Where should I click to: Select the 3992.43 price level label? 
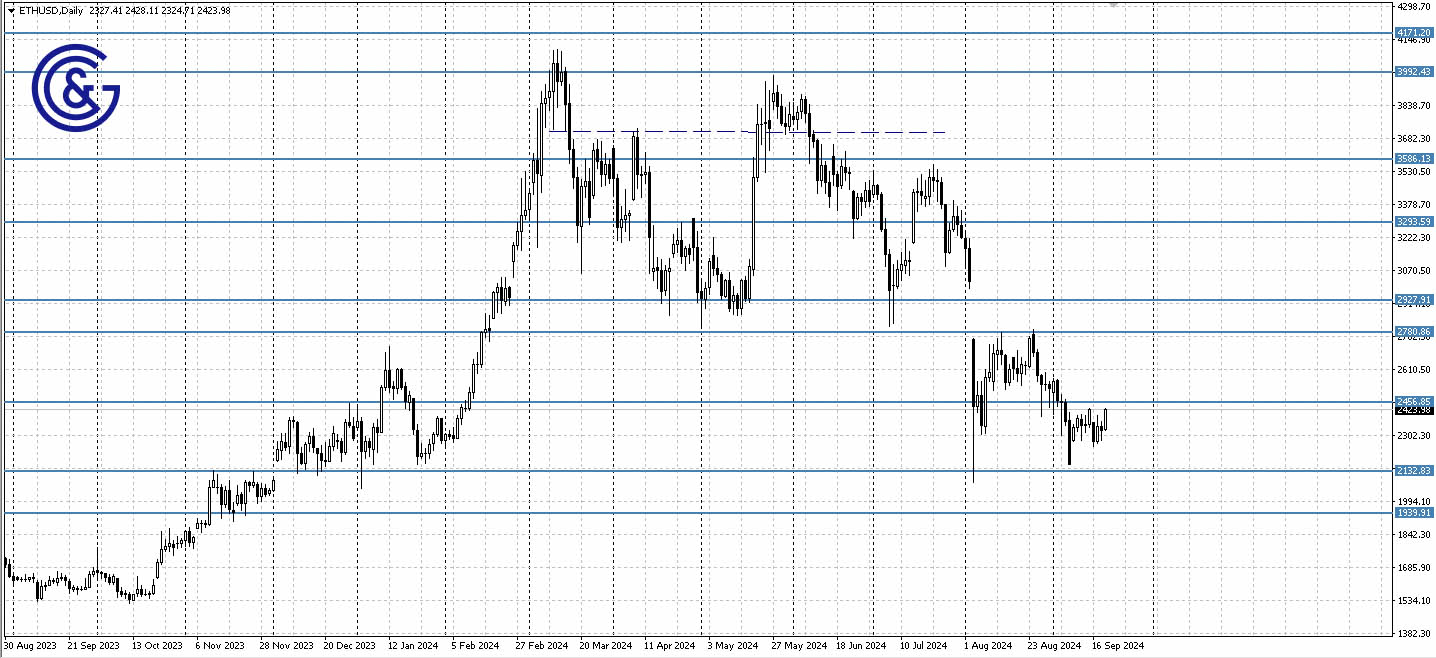[x=1414, y=72]
